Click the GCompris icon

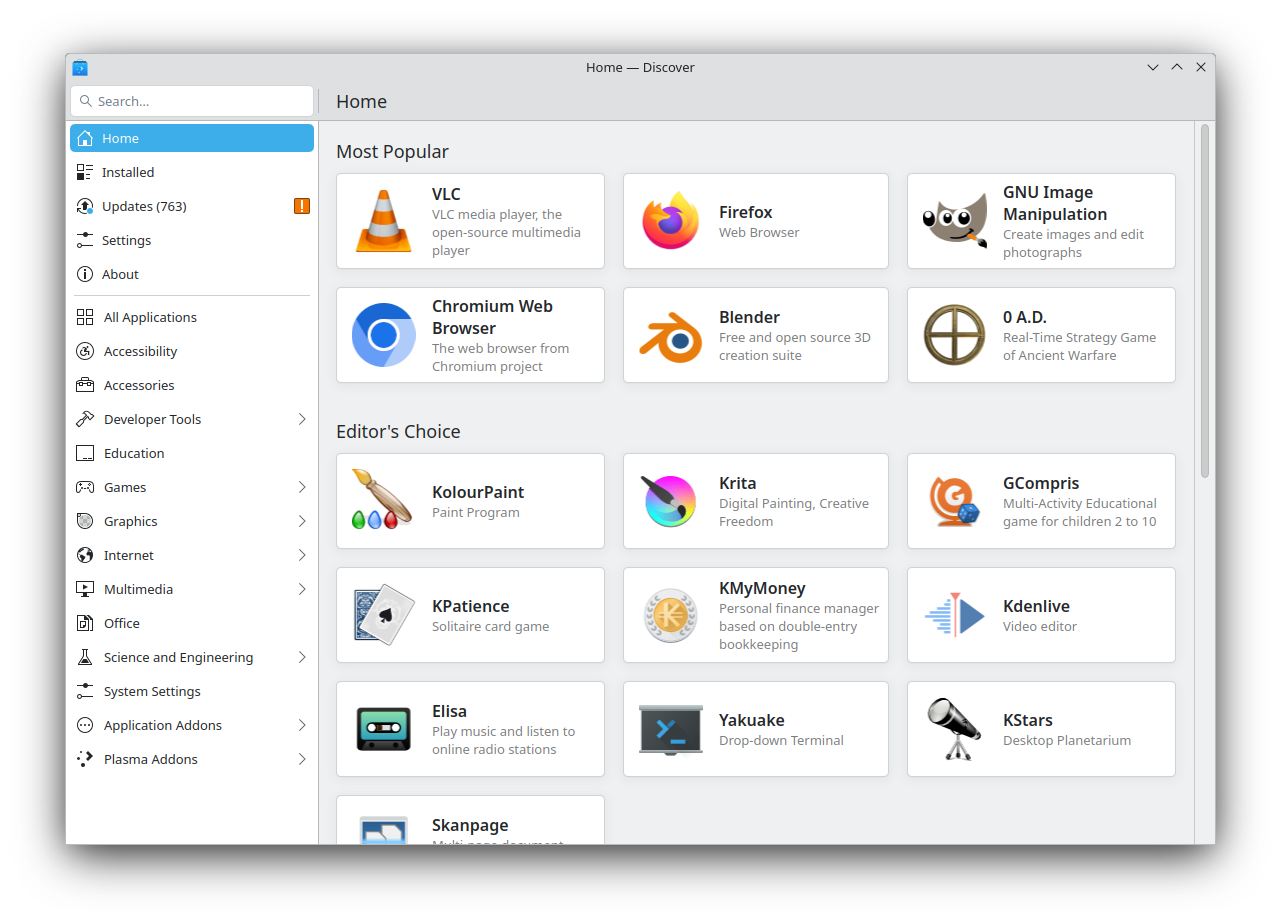click(x=955, y=501)
